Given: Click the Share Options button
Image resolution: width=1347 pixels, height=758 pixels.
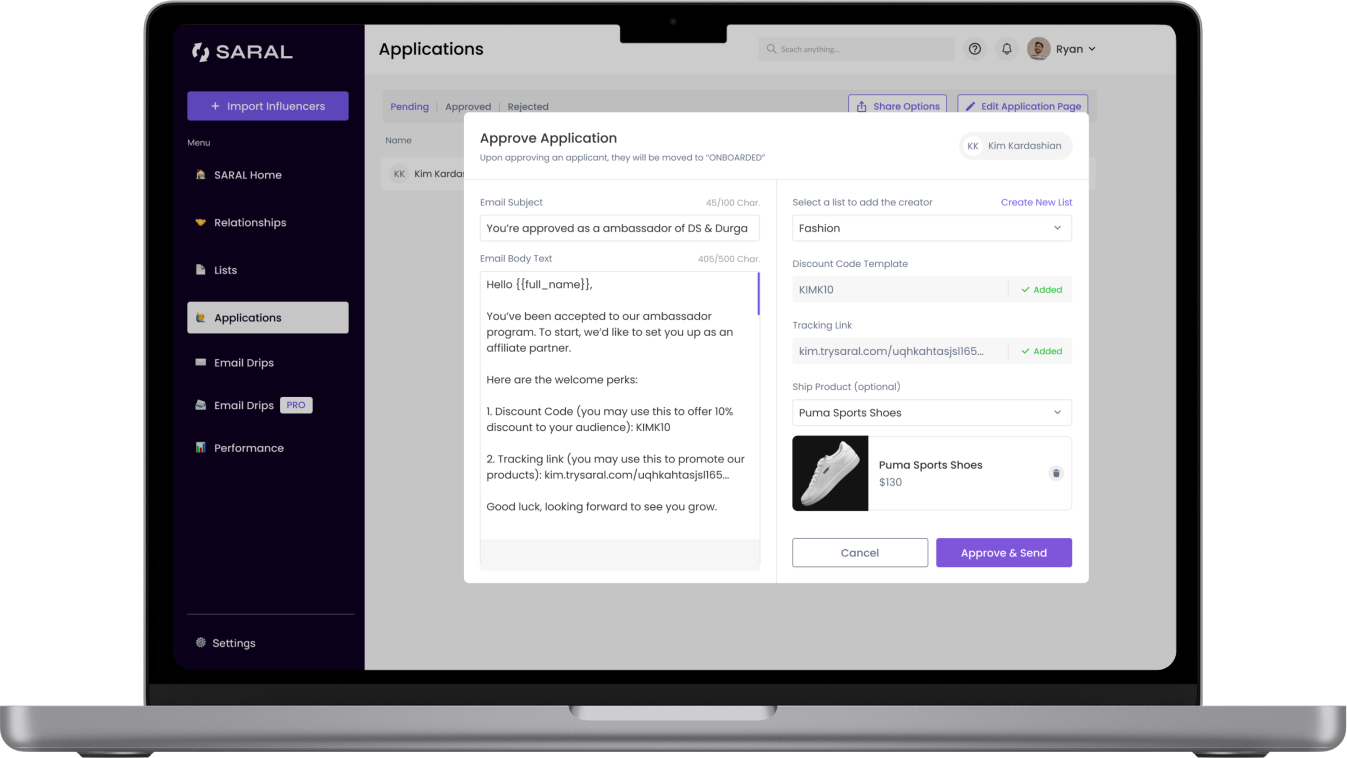Looking at the screenshot, I should (898, 106).
